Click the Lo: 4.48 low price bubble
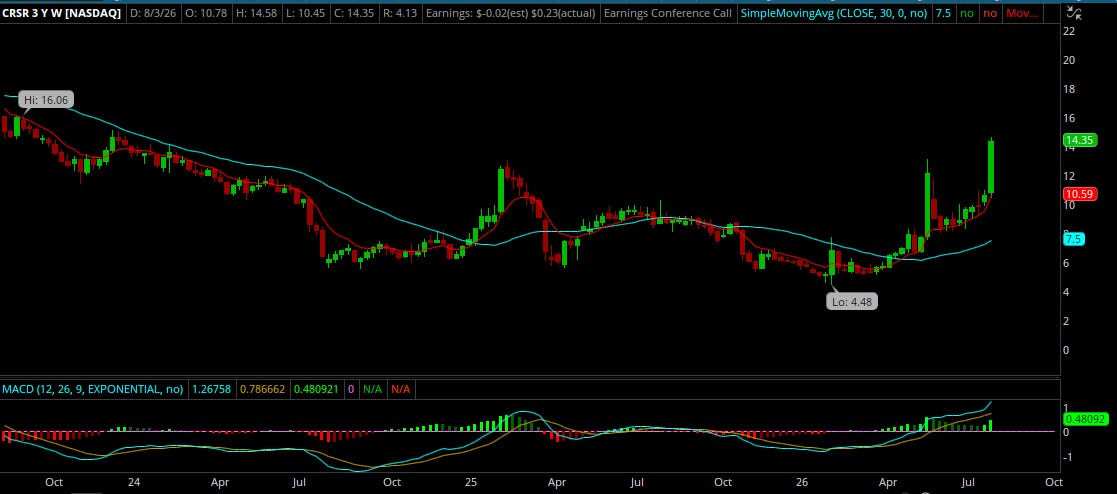1117x494 pixels. [x=852, y=302]
